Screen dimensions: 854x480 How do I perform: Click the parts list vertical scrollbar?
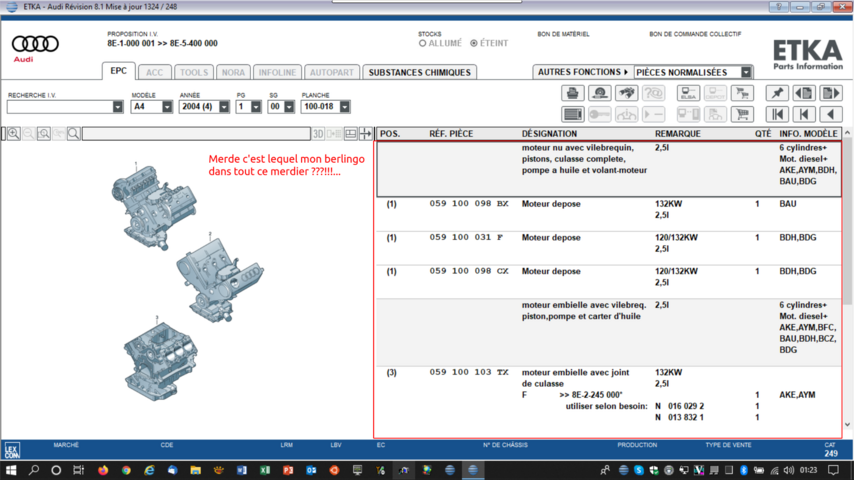point(847,221)
